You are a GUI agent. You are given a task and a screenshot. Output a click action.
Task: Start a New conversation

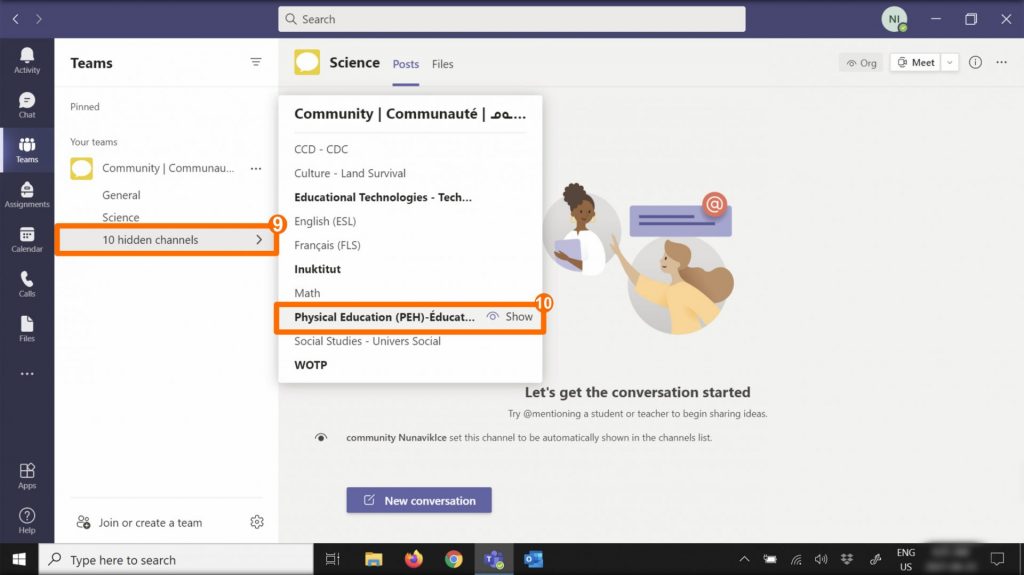point(419,501)
